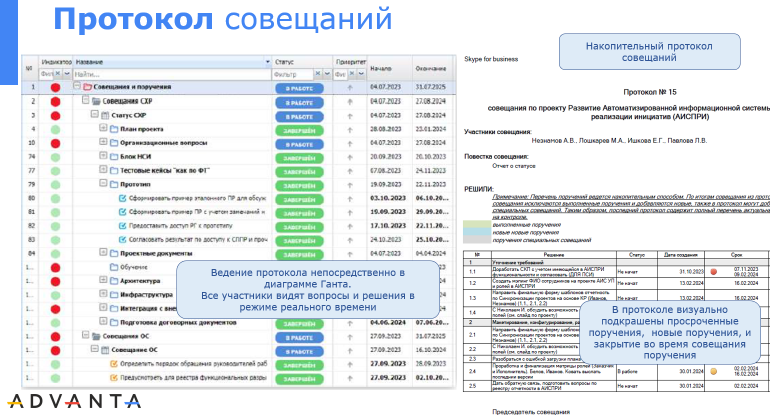The width and height of the screenshot is (777, 415).
Task: Click the priority arrow in the План проекта row
Action: [349, 130]
